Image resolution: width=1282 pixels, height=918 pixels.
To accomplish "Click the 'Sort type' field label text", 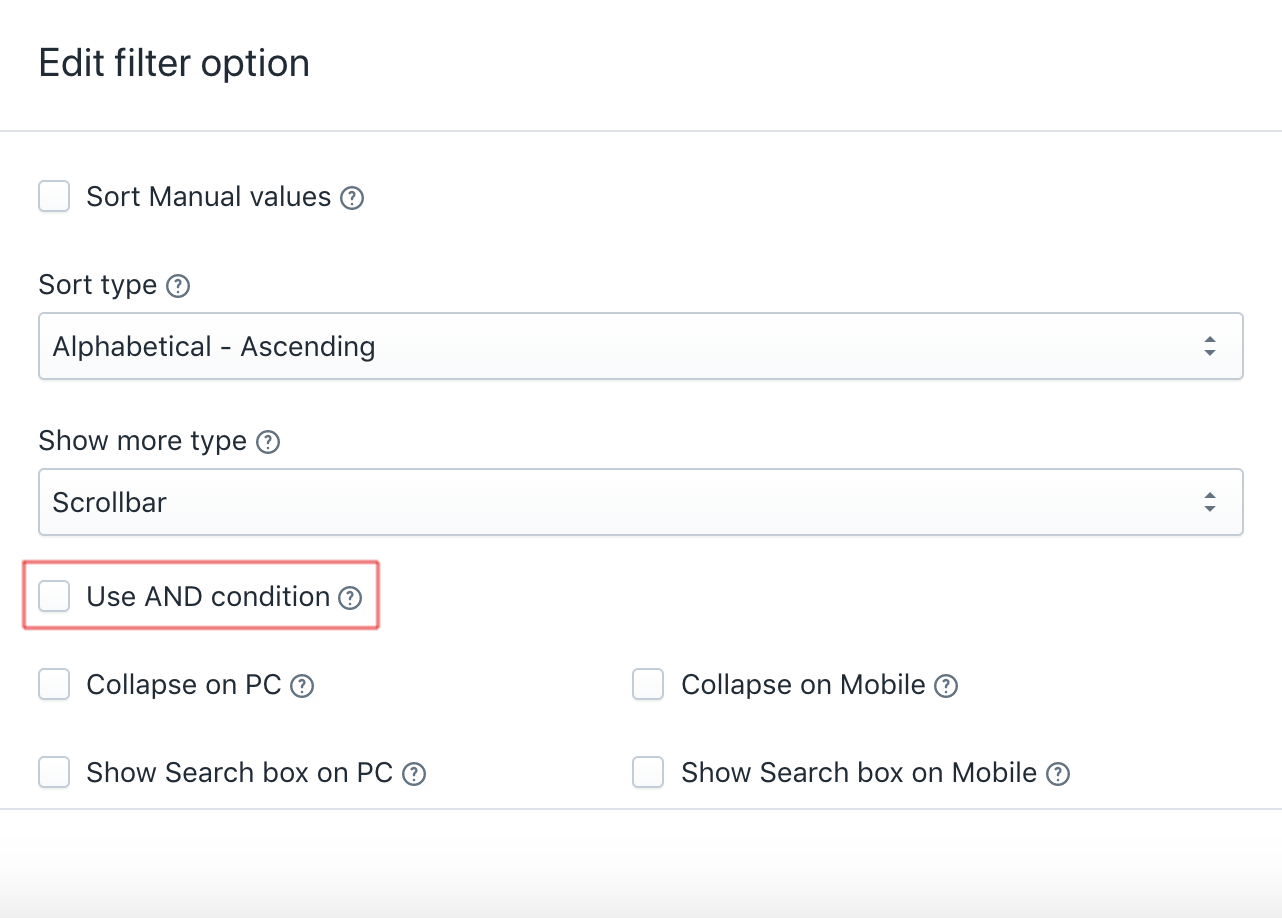I will coord(98,285).
